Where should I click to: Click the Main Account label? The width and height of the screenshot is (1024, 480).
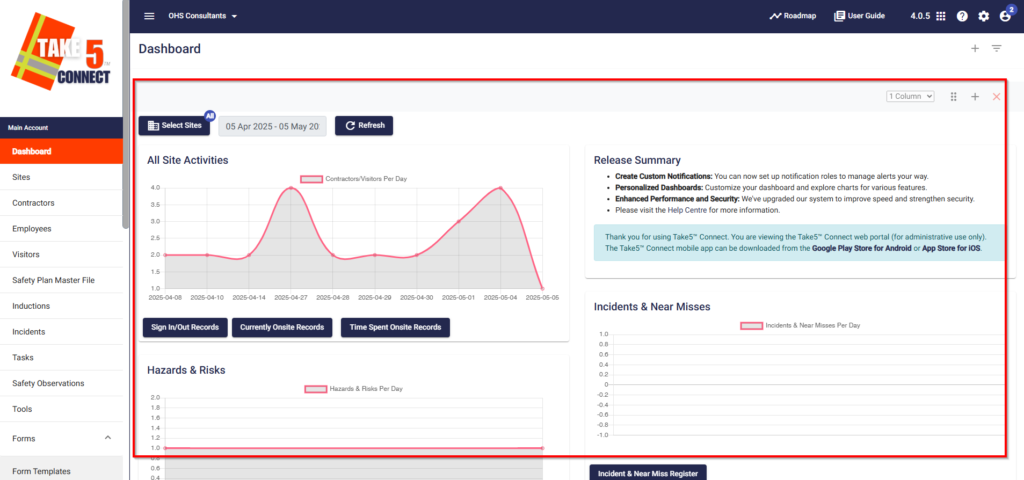pos(28,128)
